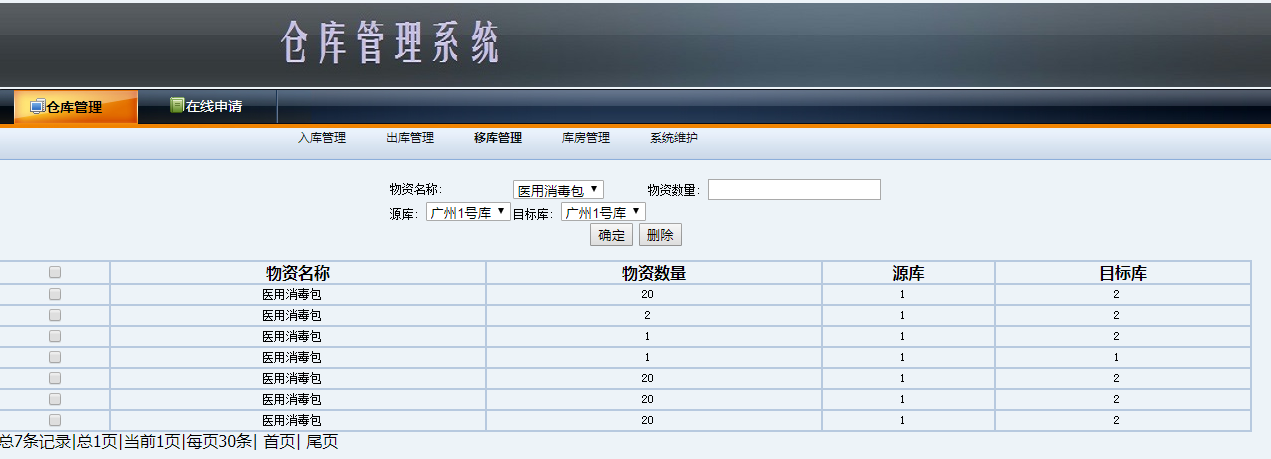
Task: Expand the 物资名称 dropdown showing 医用消毒包
Action: tap(558, 190)
